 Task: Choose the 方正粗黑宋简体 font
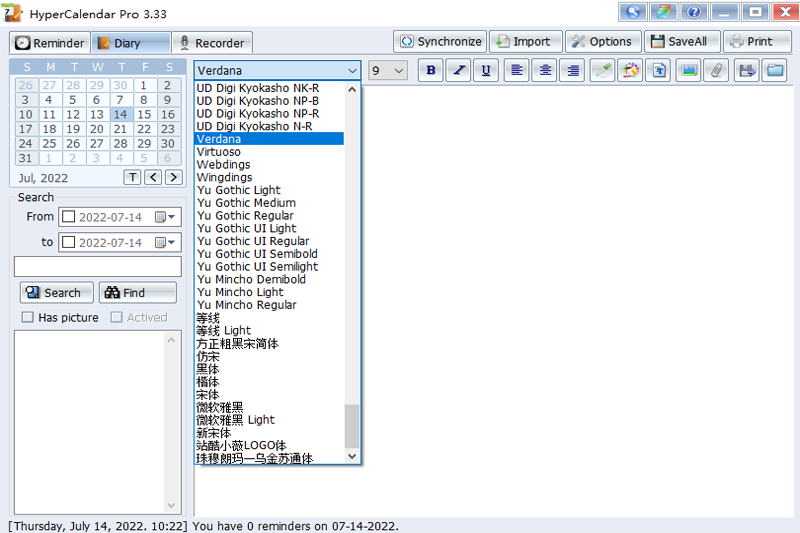coord(269,343)
